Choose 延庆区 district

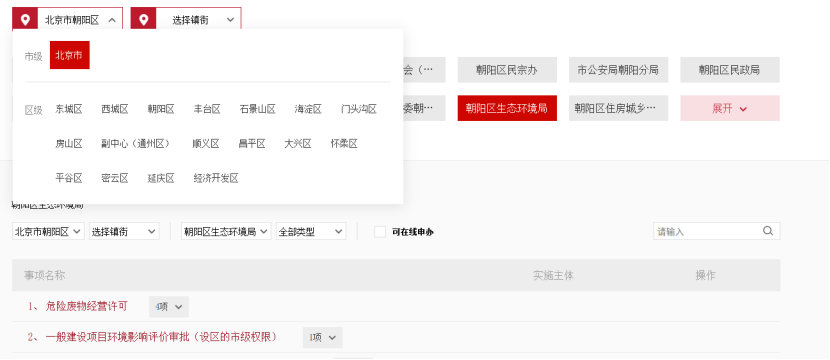161,178
